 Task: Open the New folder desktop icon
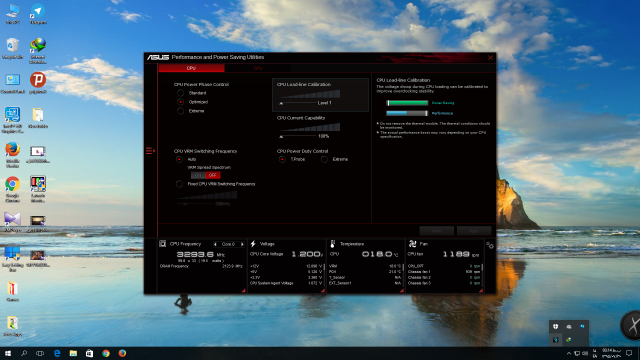[x=38, y=118]
